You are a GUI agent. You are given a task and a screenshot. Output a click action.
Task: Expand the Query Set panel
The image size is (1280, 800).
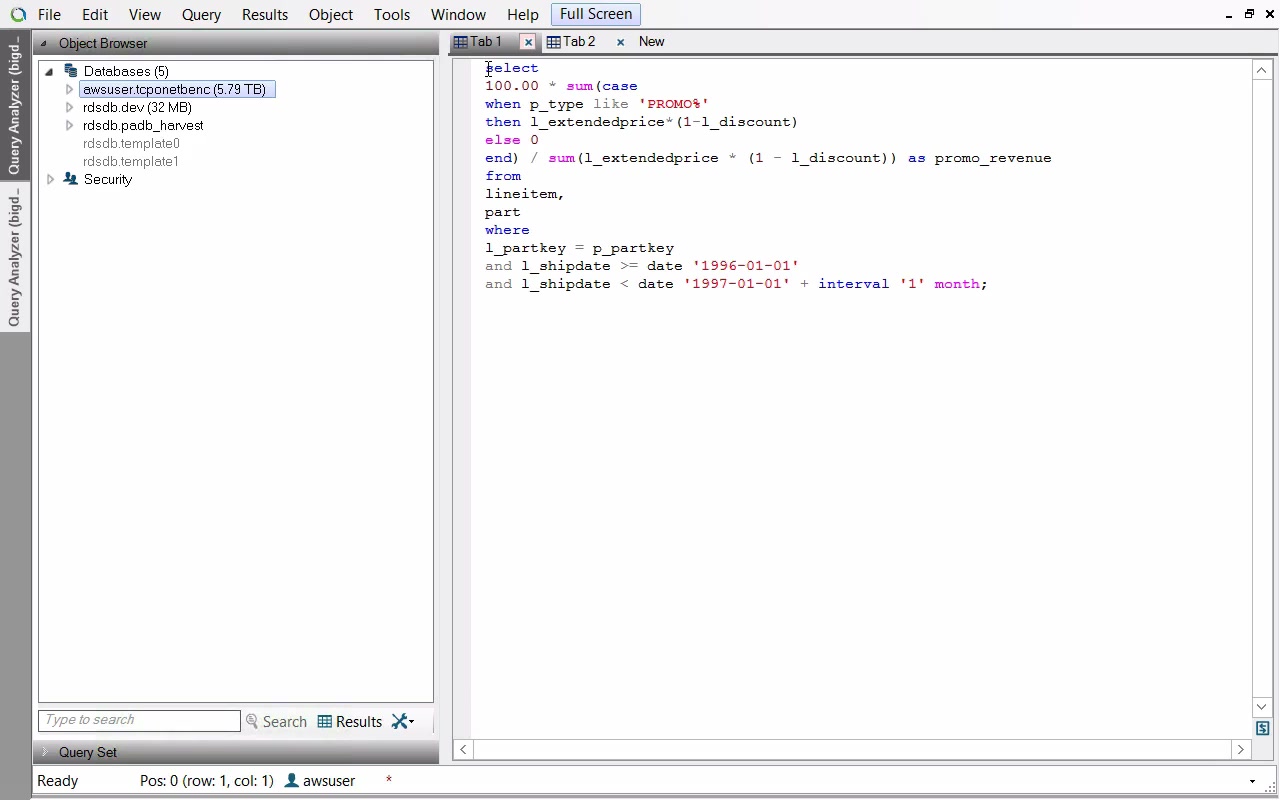(44, 752)
